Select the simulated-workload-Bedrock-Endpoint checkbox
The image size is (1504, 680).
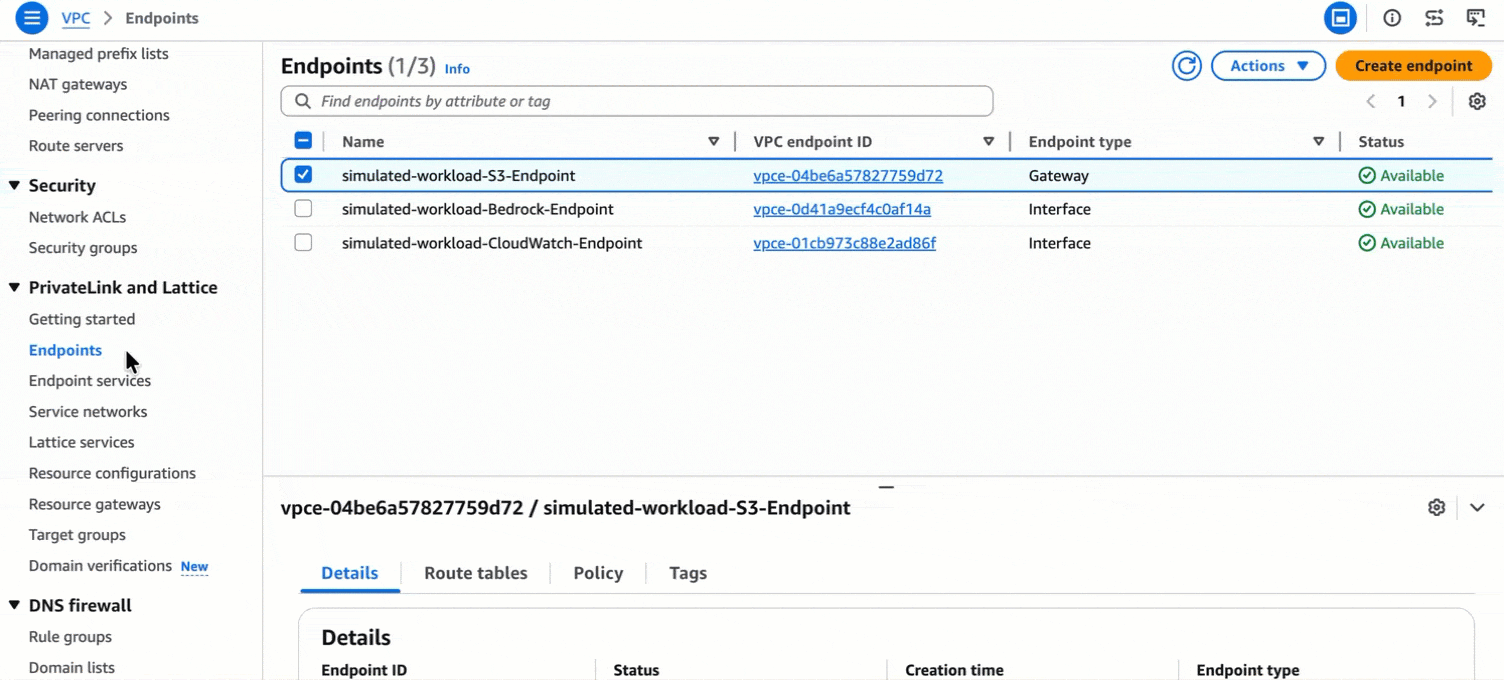303,209
